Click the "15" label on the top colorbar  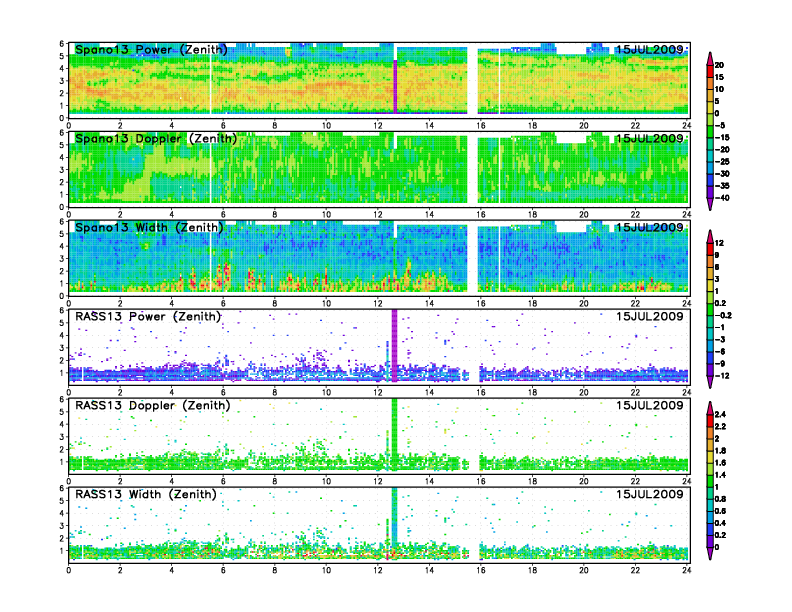pos(719,77)
